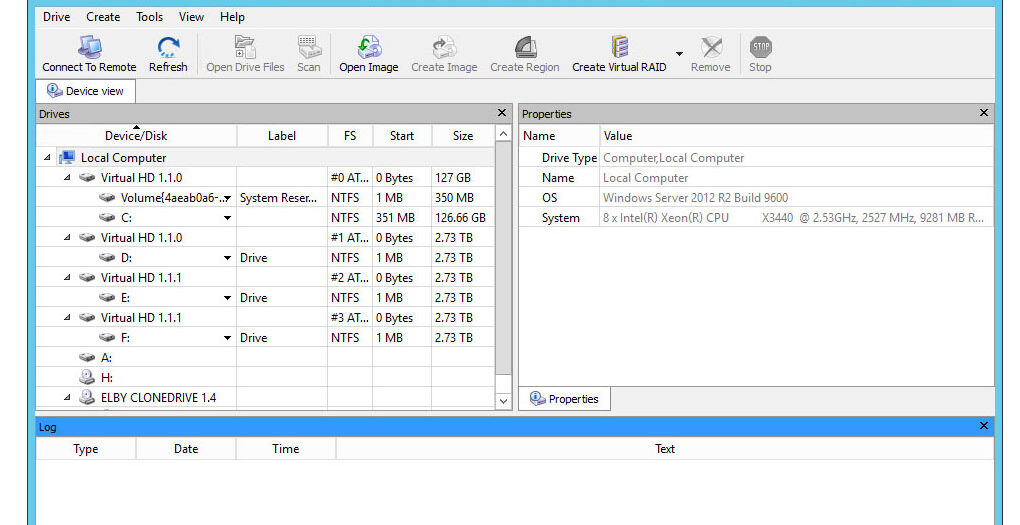This screenshot has width=1020, height=525.
Task: Click the Remove toolbar icon
Action: [711, 47]
